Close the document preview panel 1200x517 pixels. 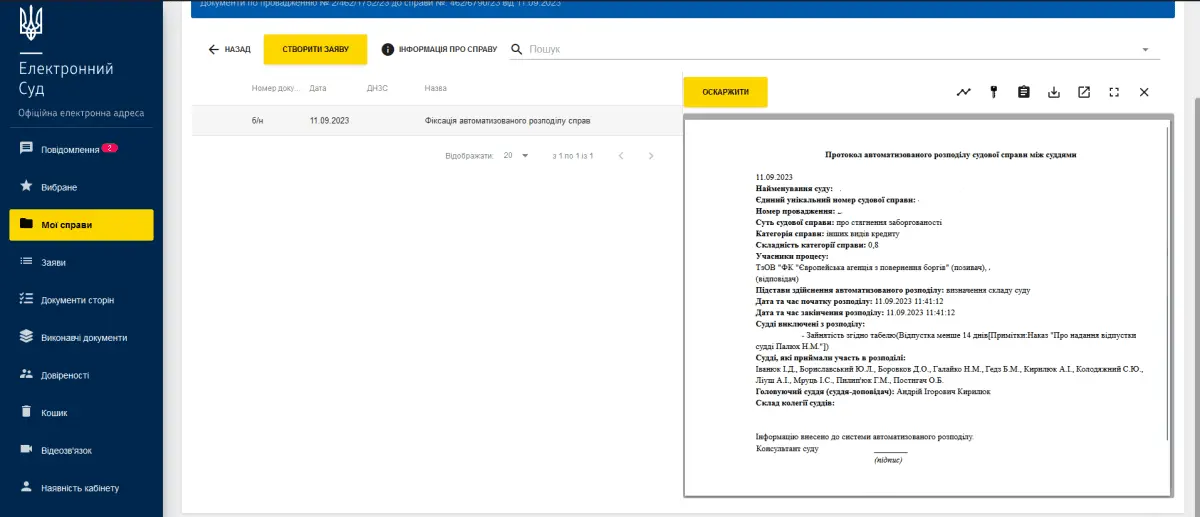[1144, 92]
